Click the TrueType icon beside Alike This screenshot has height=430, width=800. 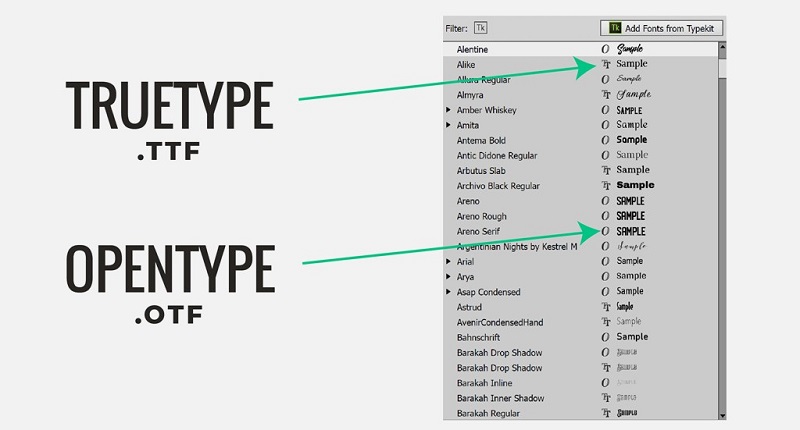click(x=605, y=64)
